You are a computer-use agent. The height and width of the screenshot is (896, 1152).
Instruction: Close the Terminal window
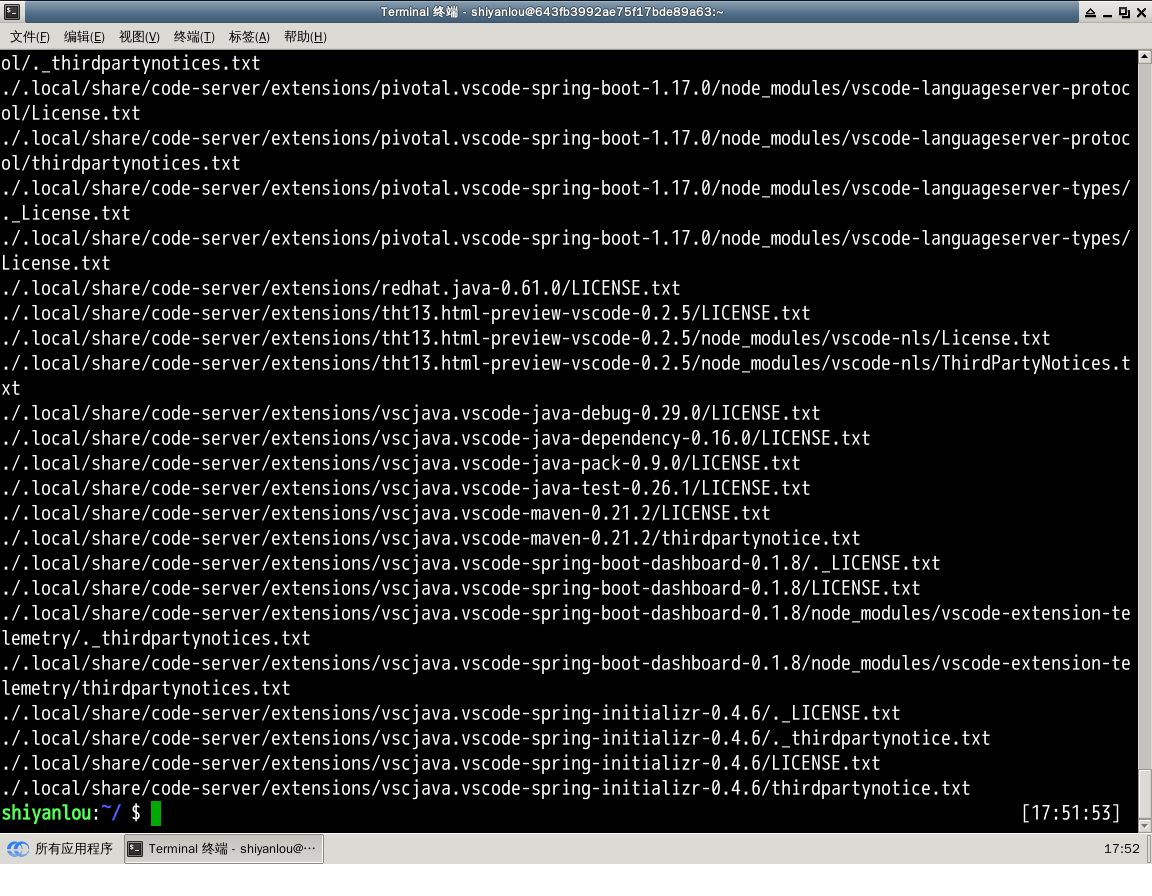pyautogui.click(x=1141, y=12)
